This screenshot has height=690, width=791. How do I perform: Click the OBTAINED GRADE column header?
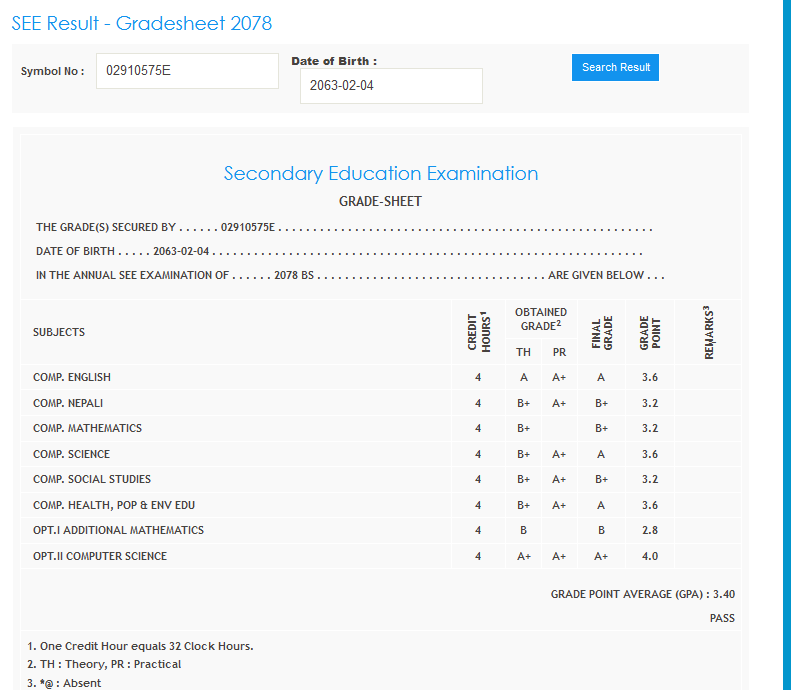[541, 319]
